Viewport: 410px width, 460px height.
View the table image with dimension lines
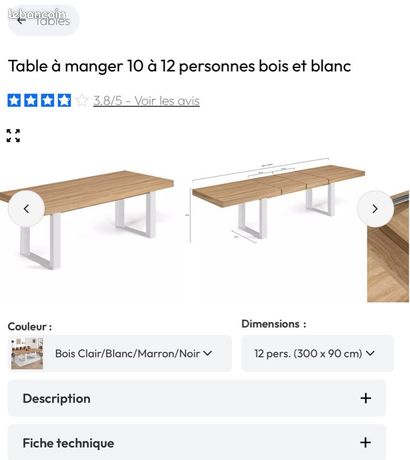277,201
